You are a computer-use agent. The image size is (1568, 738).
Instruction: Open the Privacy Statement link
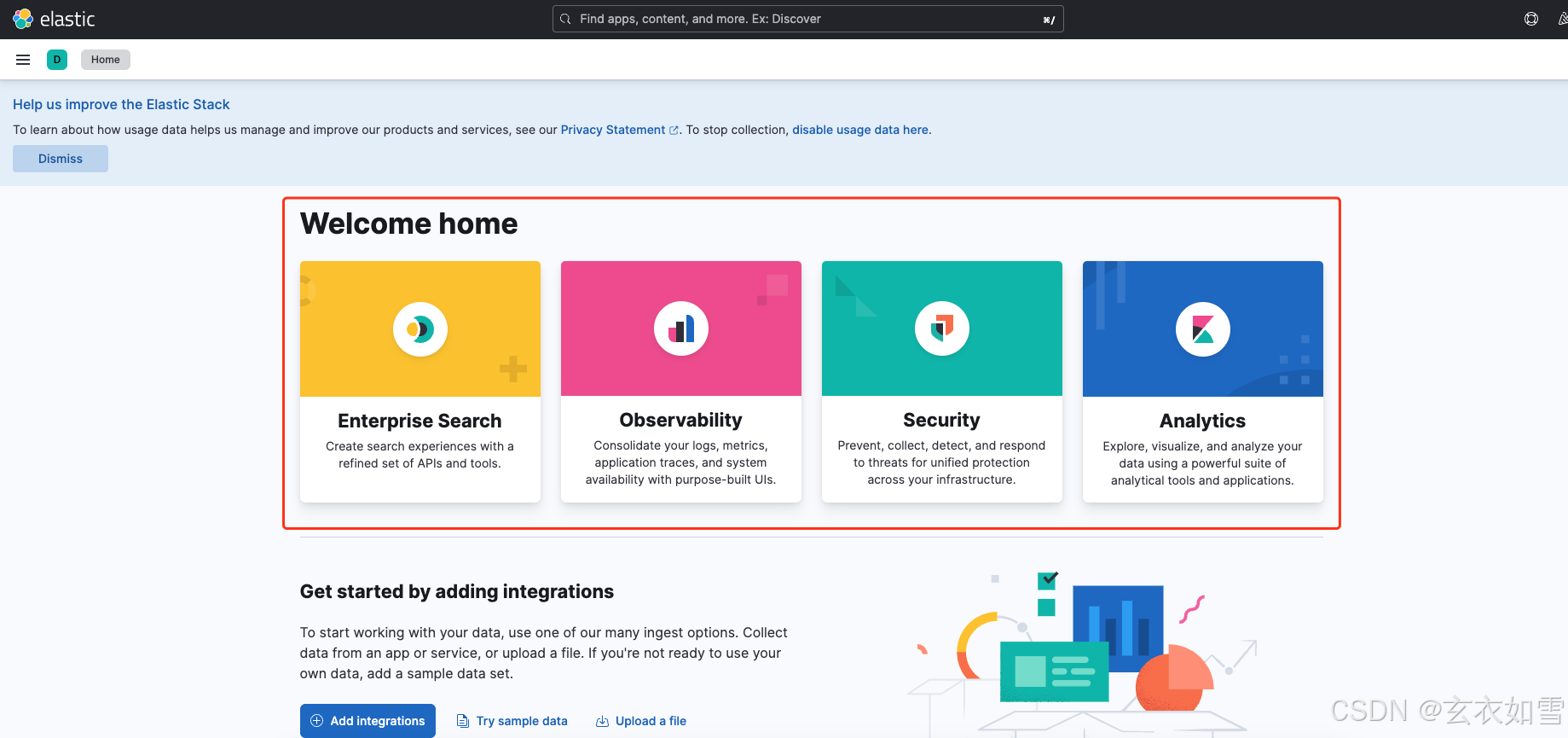point(613,130)
